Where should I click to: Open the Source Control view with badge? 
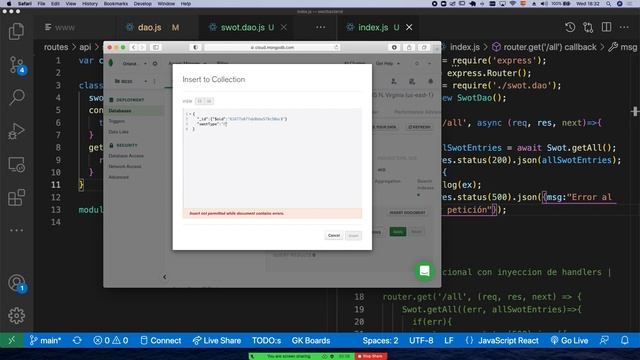[17, 65]
